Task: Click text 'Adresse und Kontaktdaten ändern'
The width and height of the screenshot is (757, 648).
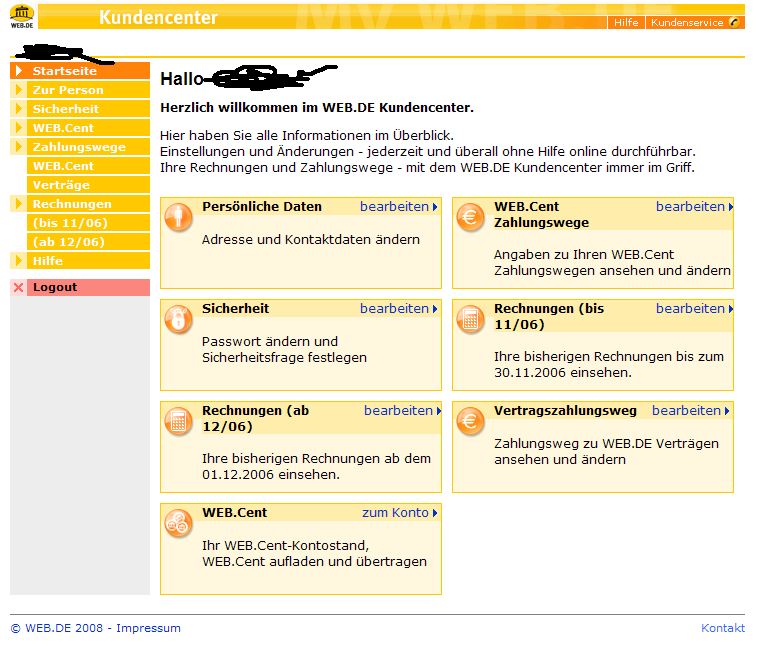Action: [311, 239]
